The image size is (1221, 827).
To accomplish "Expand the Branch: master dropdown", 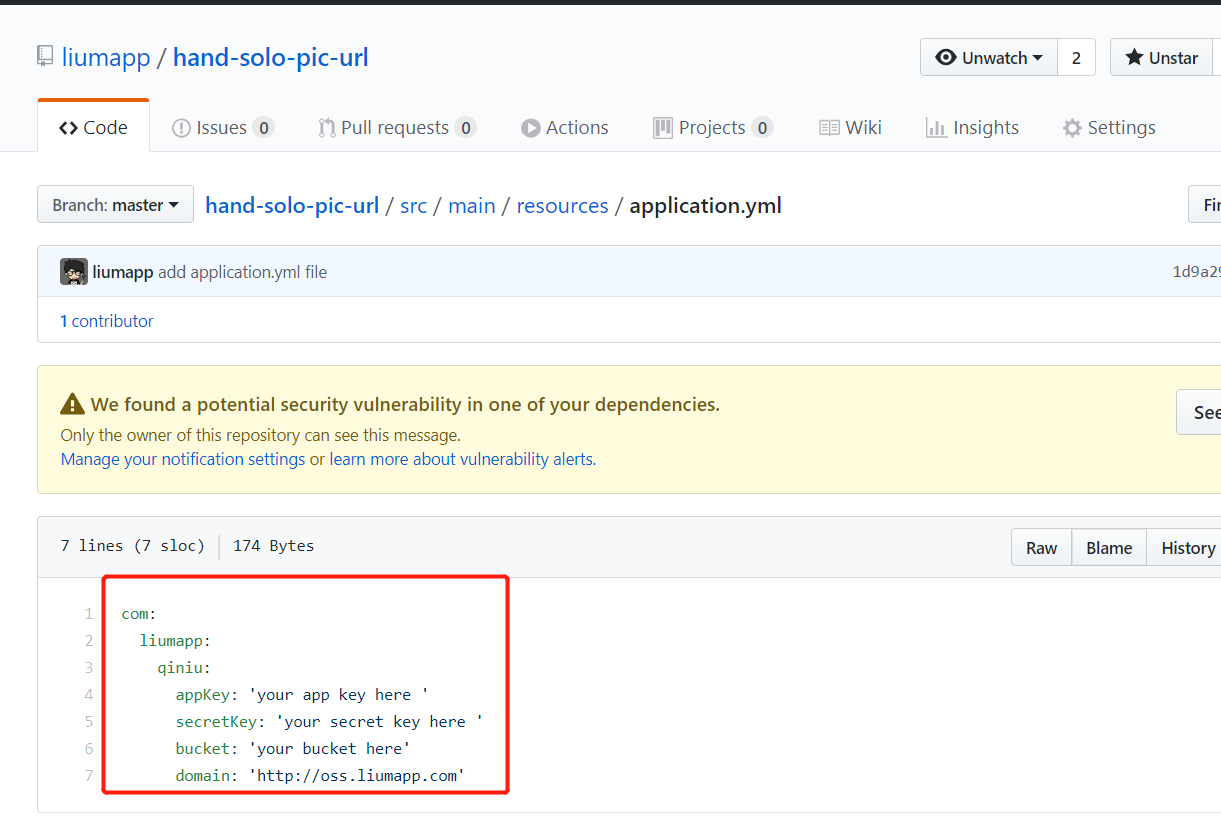I will point(115,205).
